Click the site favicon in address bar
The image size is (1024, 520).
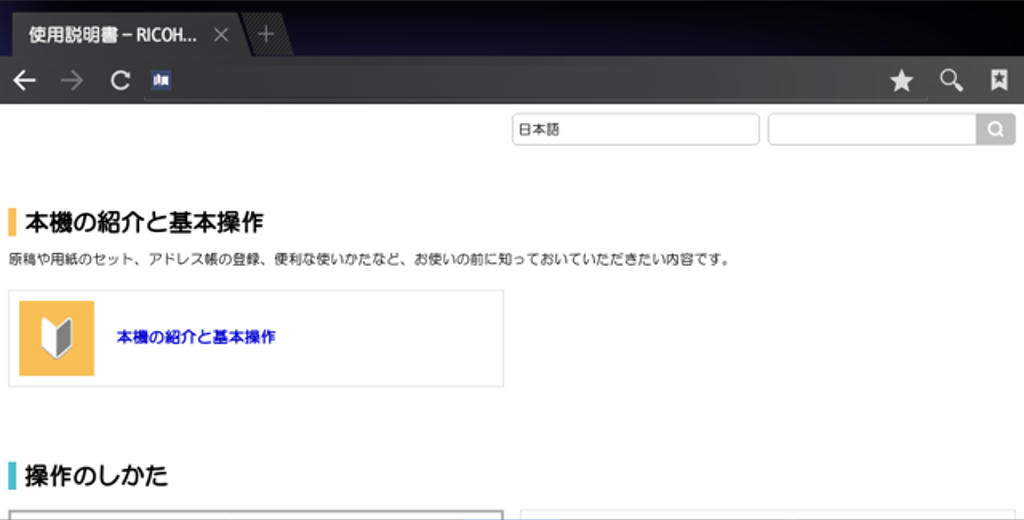click(x=161, y=81)
